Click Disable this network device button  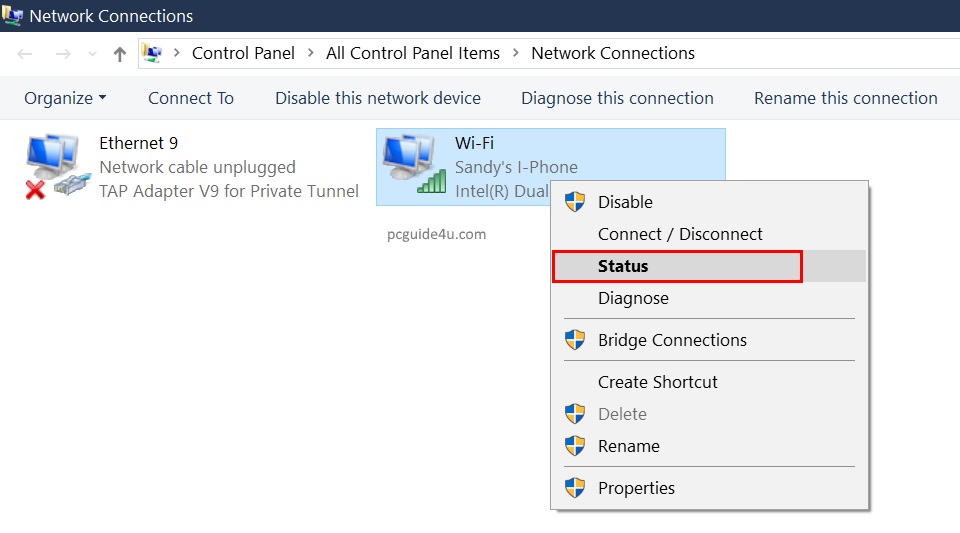click(x=378, y=98)
